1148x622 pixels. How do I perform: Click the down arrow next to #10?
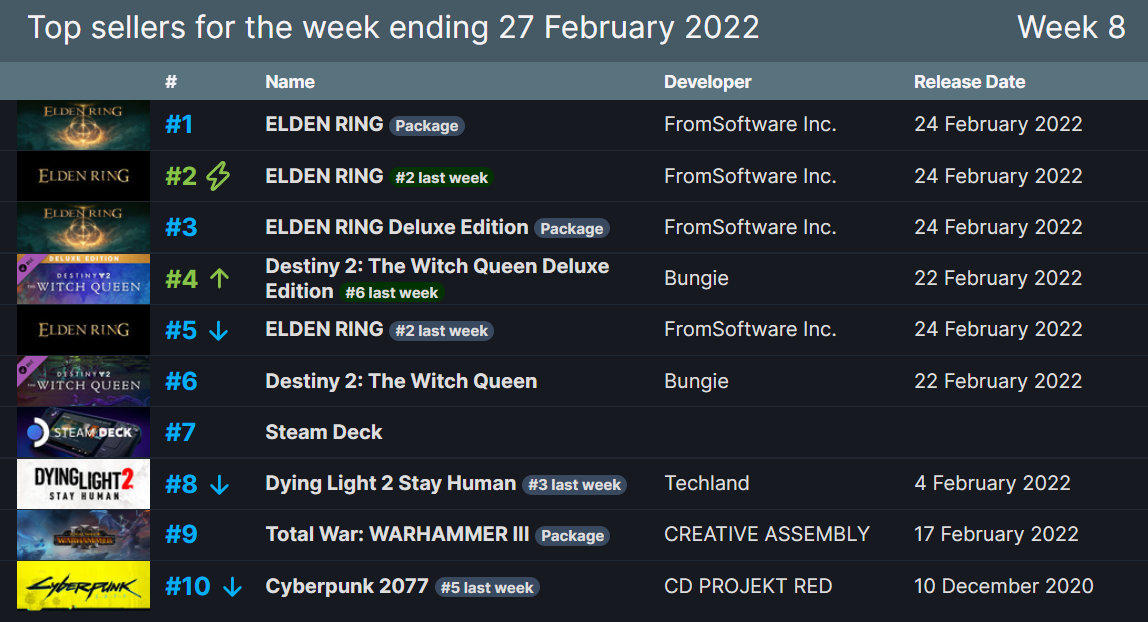(x=232, y=587)
